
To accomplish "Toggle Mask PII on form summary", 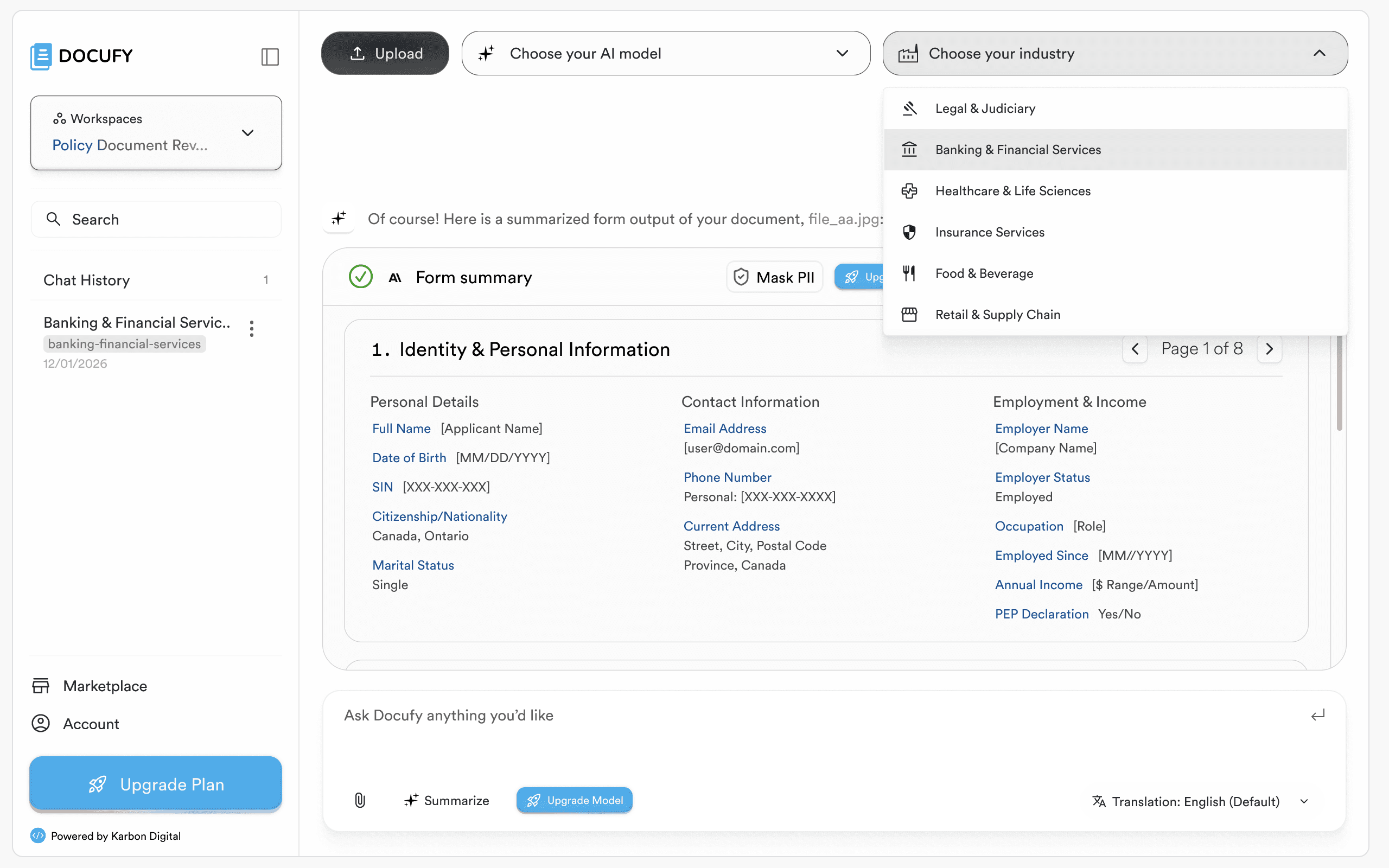I will pos(774,277).
